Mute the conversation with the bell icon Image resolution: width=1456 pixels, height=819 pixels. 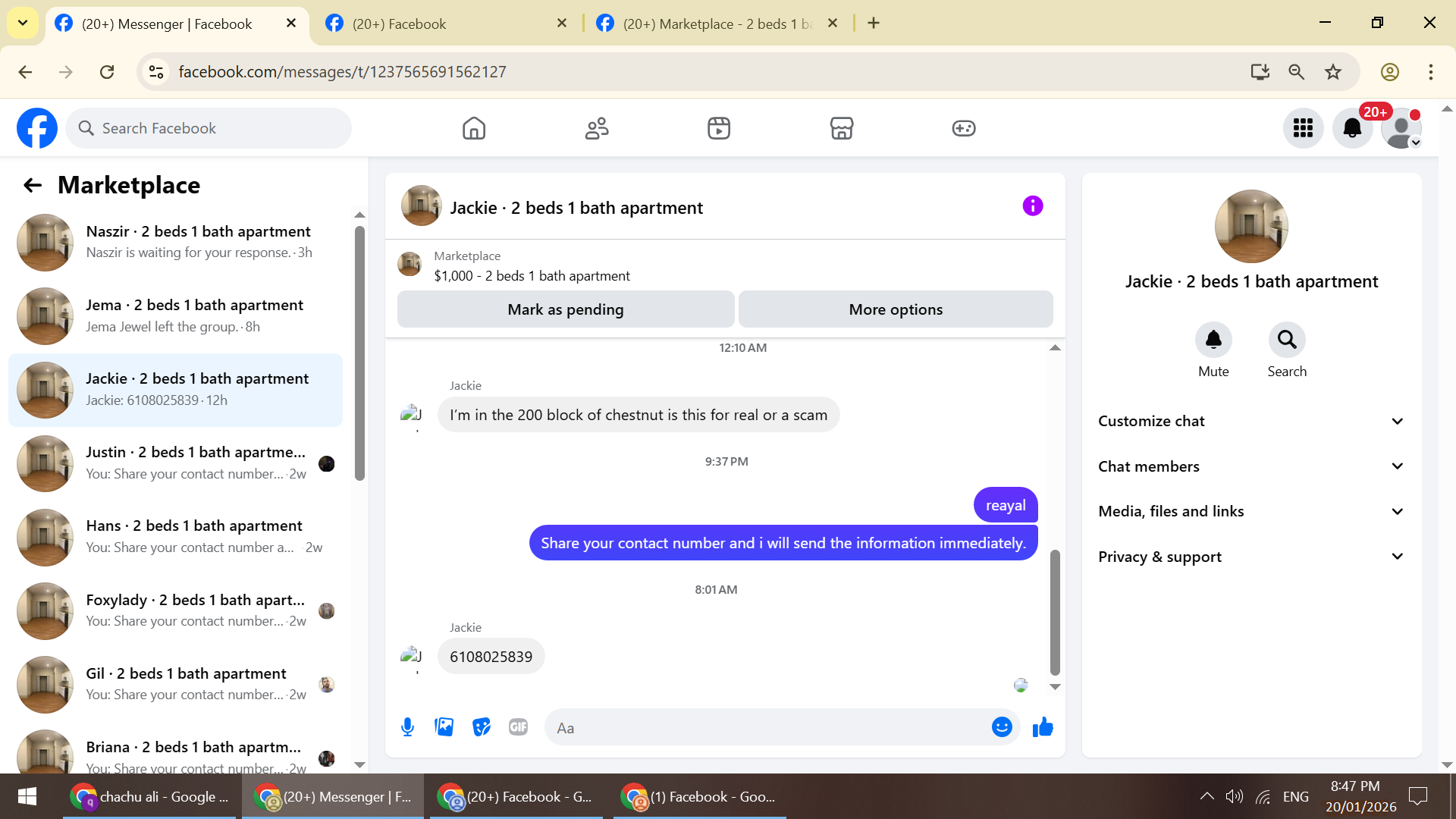[1213, 340]
